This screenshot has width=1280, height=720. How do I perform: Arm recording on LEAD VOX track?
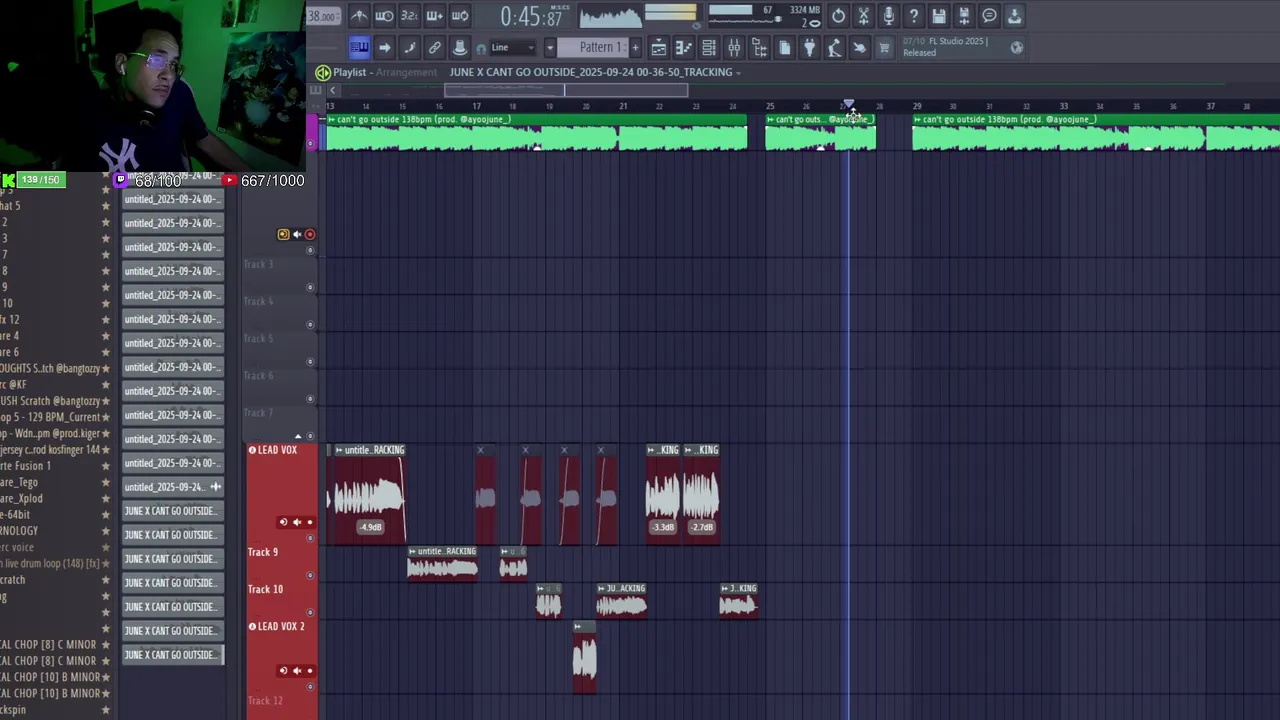pyautogui.click(x=309, y=522)
